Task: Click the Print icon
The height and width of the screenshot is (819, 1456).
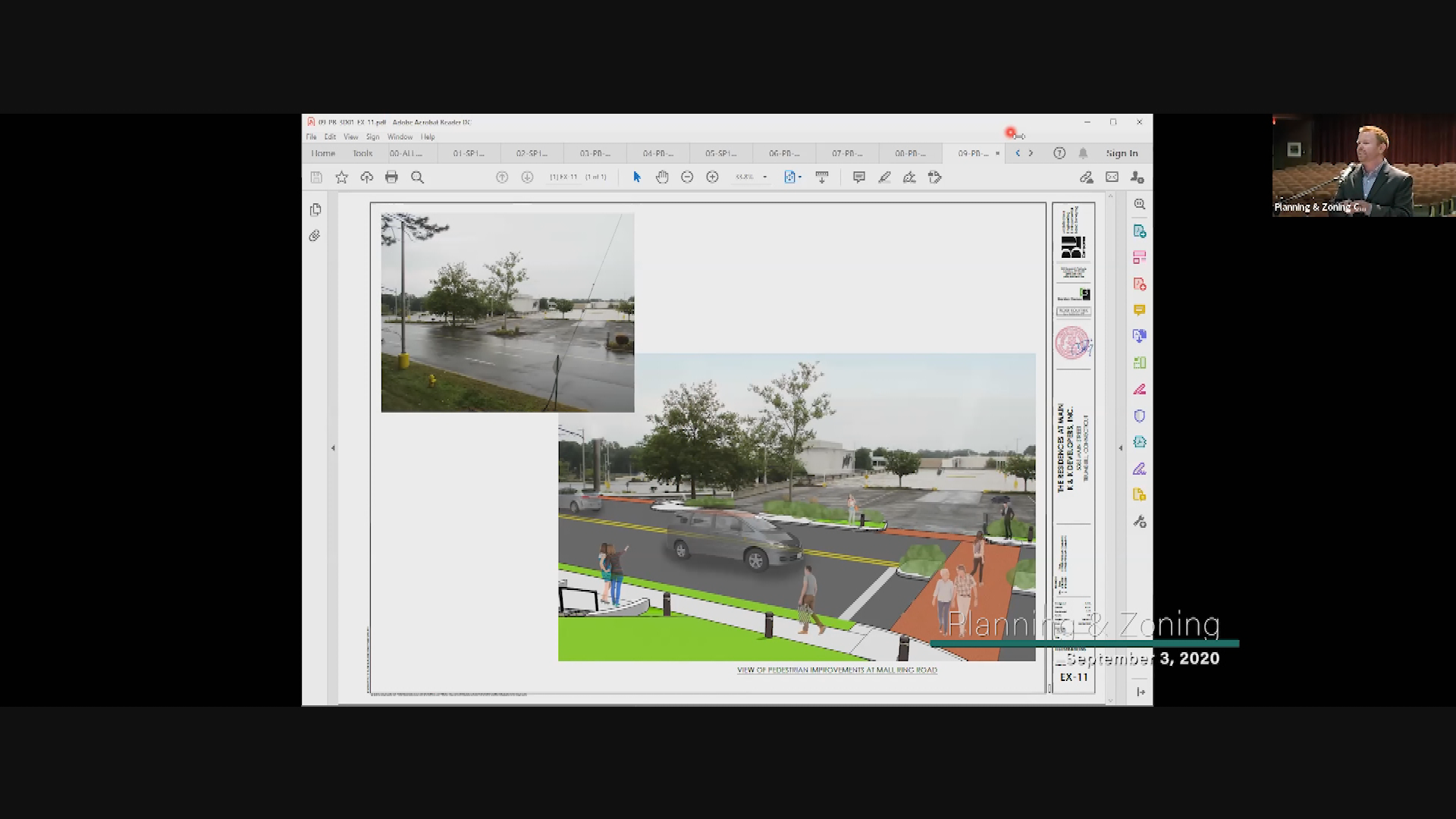Action: click(391, 177)
